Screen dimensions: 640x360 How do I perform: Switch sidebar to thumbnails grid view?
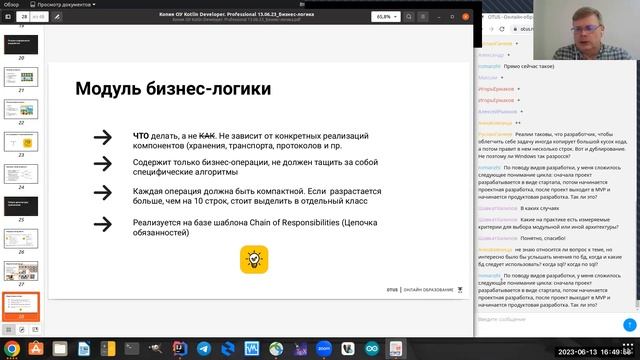pos(9,329)
